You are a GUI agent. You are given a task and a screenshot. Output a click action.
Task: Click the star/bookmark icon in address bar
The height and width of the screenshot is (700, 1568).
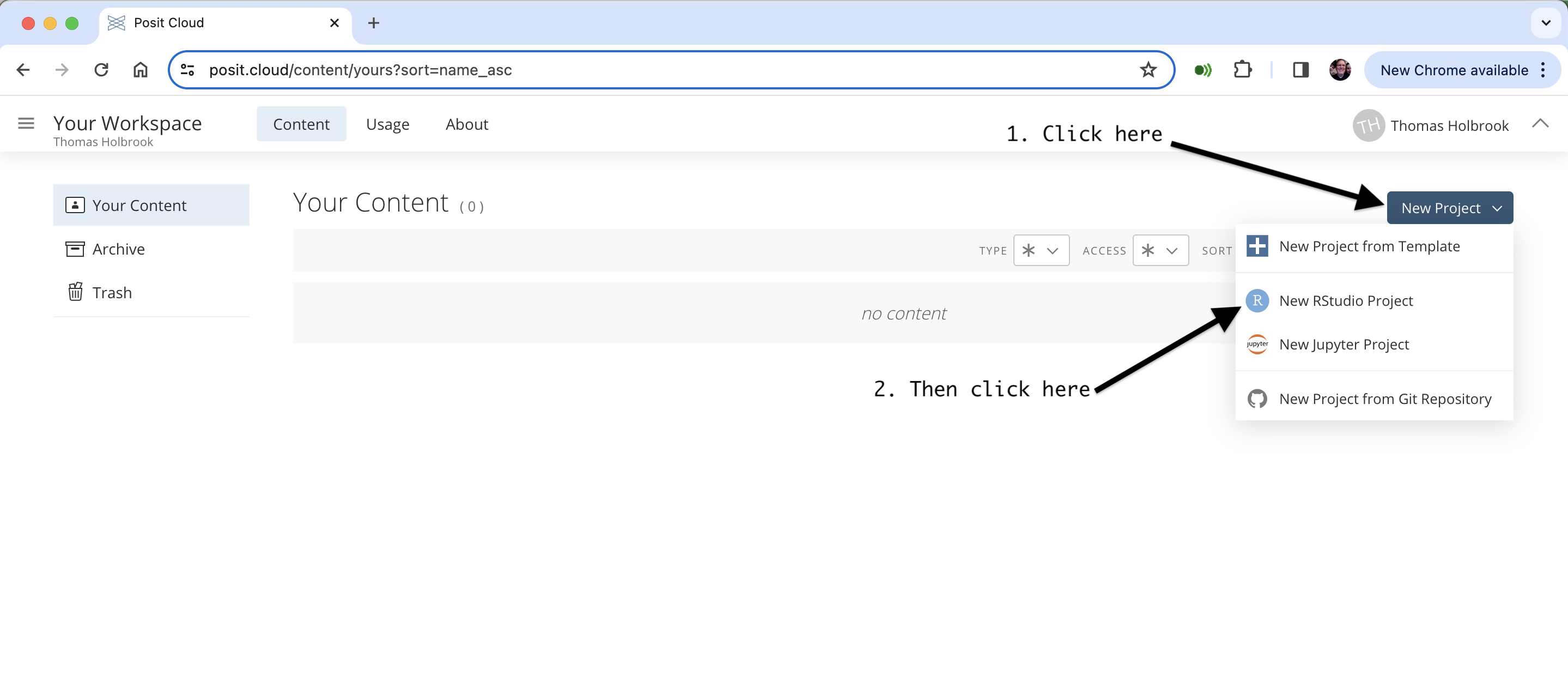pyautogui.click(x=1150, y=69)
